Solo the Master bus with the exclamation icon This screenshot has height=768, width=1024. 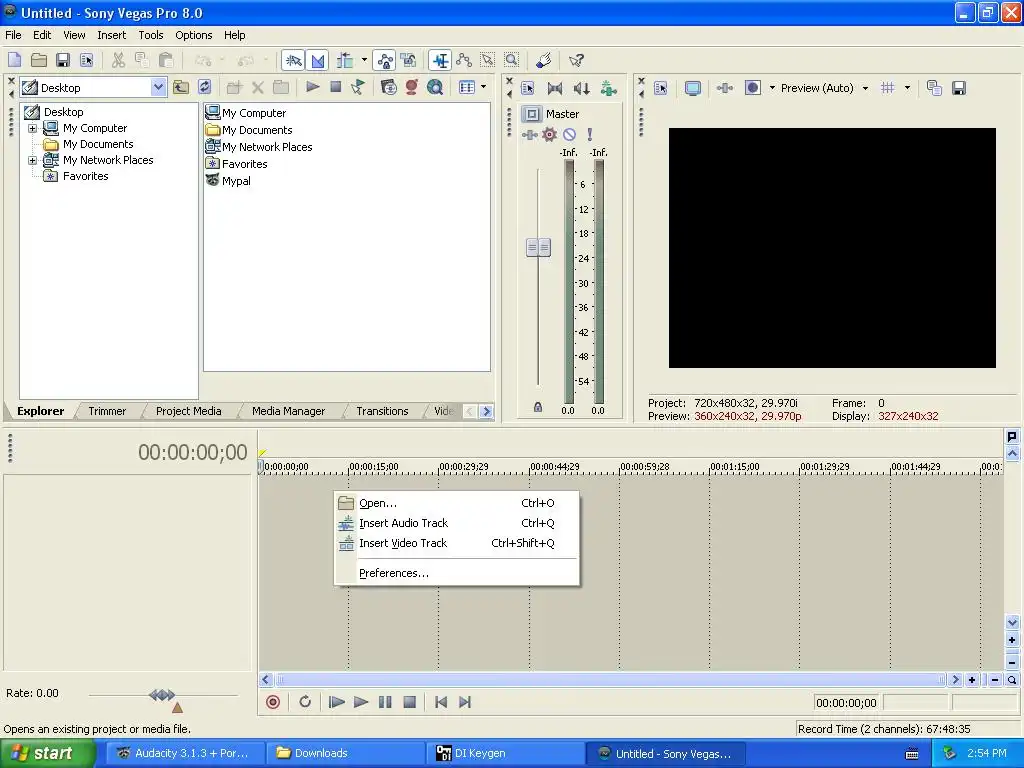point(590,135)
